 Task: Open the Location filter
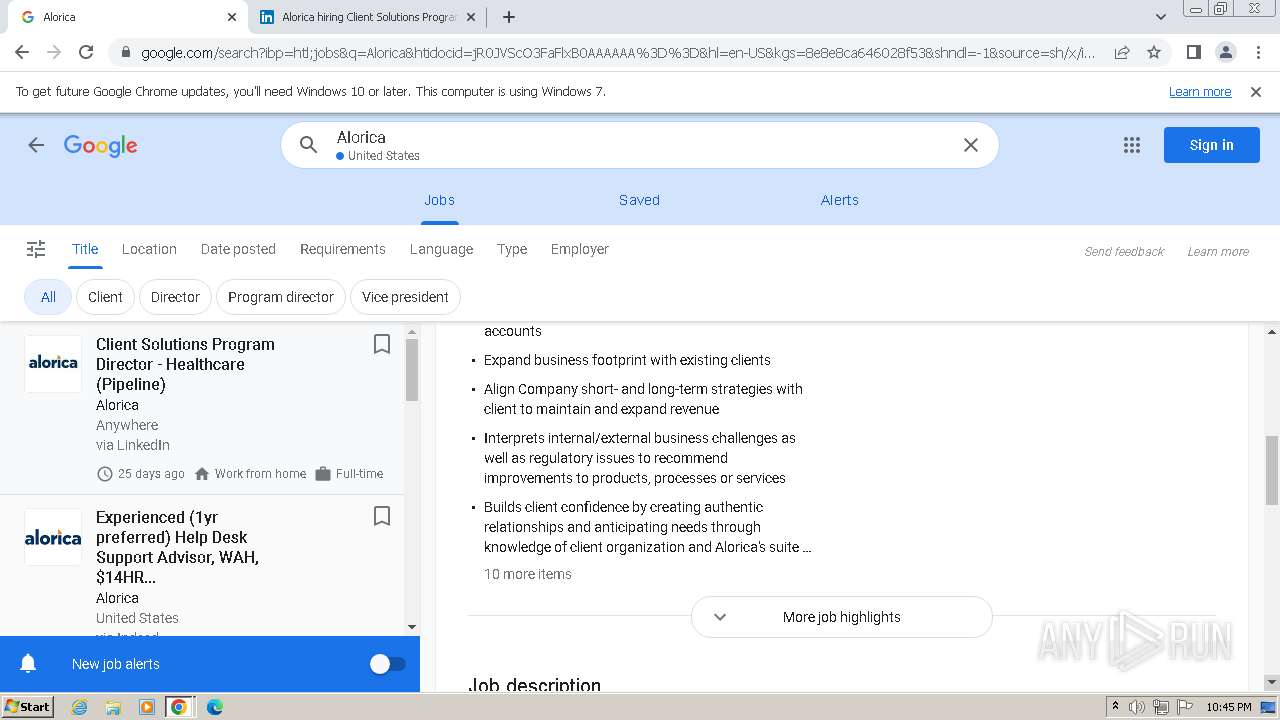[x=149, y=249]
